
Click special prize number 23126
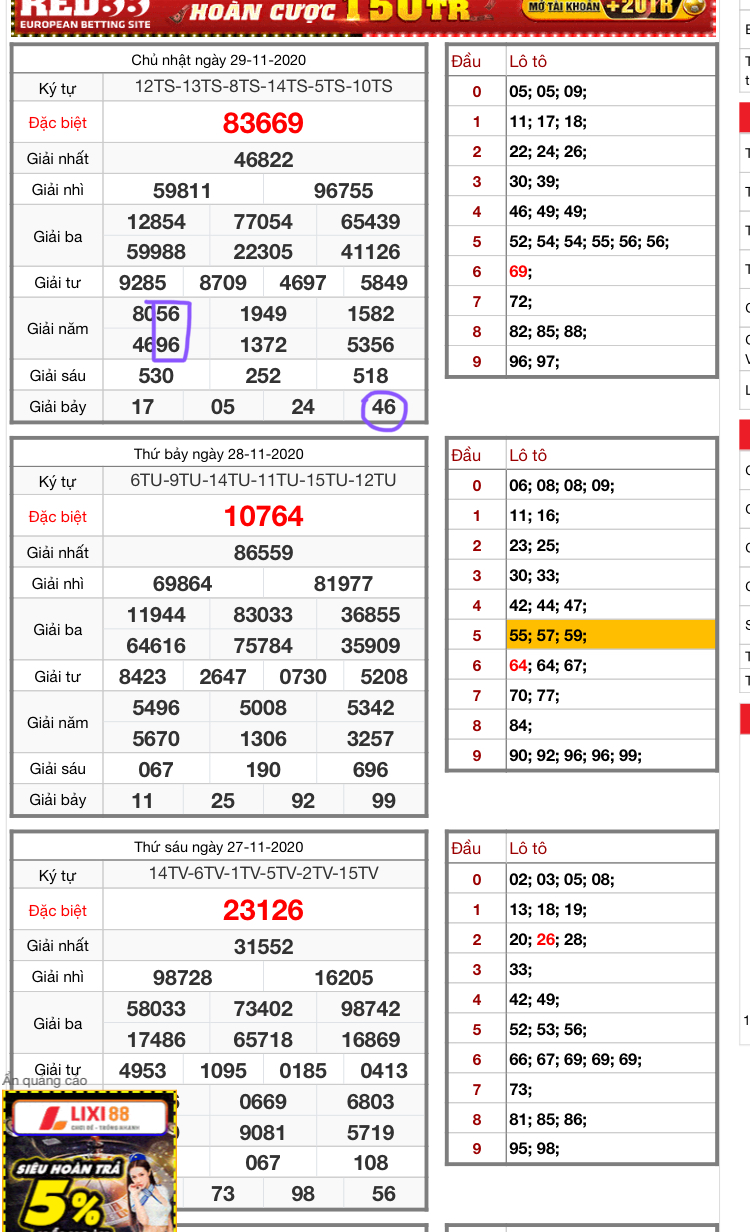263,910
